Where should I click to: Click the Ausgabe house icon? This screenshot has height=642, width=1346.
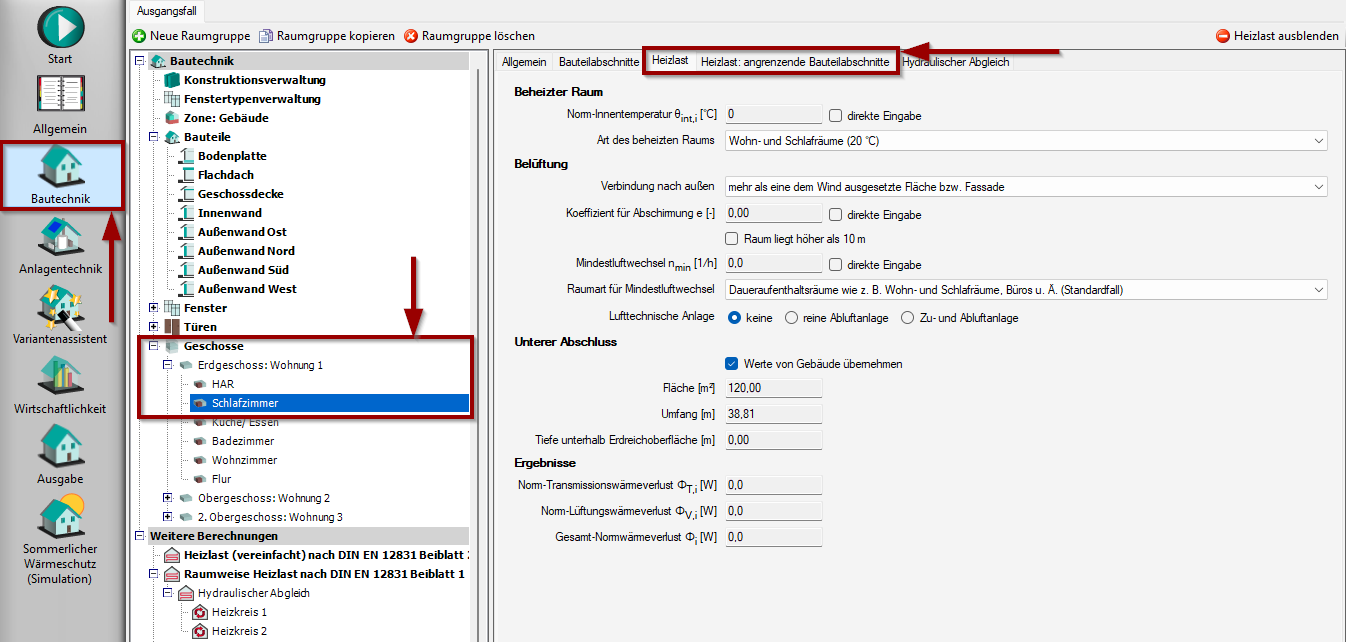tap(61, 448)
